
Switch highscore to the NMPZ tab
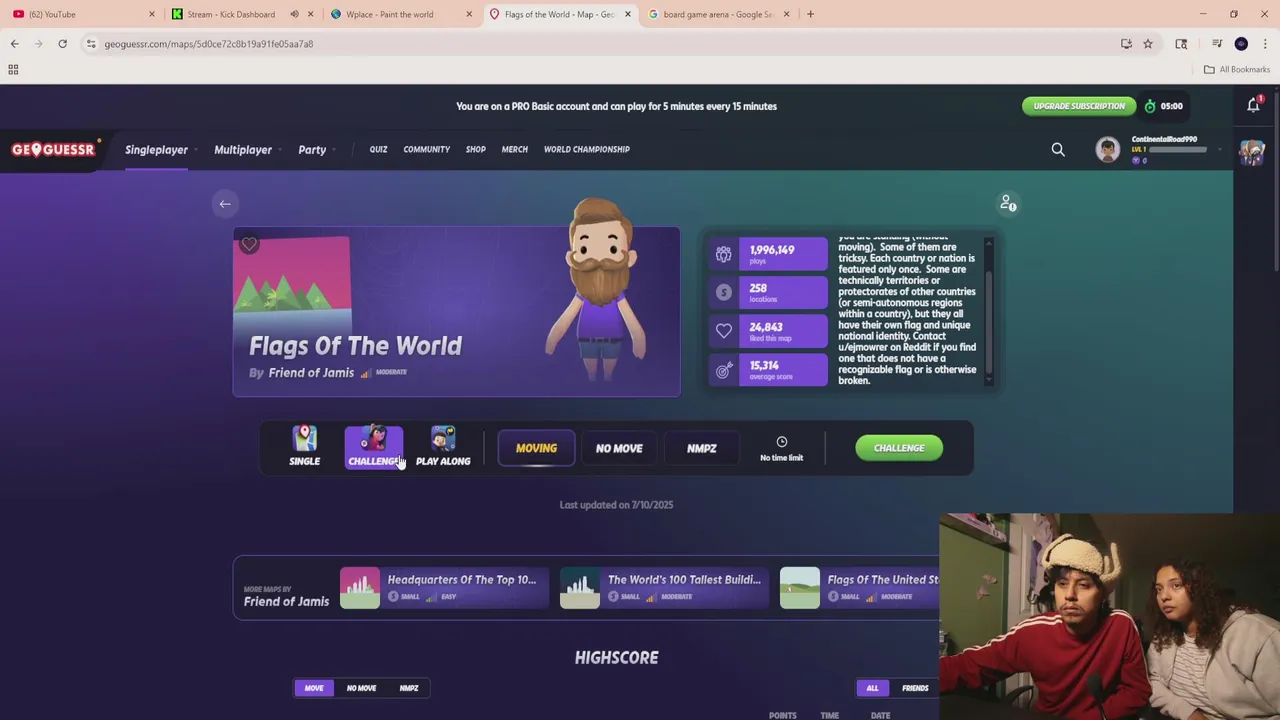tap(409, 688)
